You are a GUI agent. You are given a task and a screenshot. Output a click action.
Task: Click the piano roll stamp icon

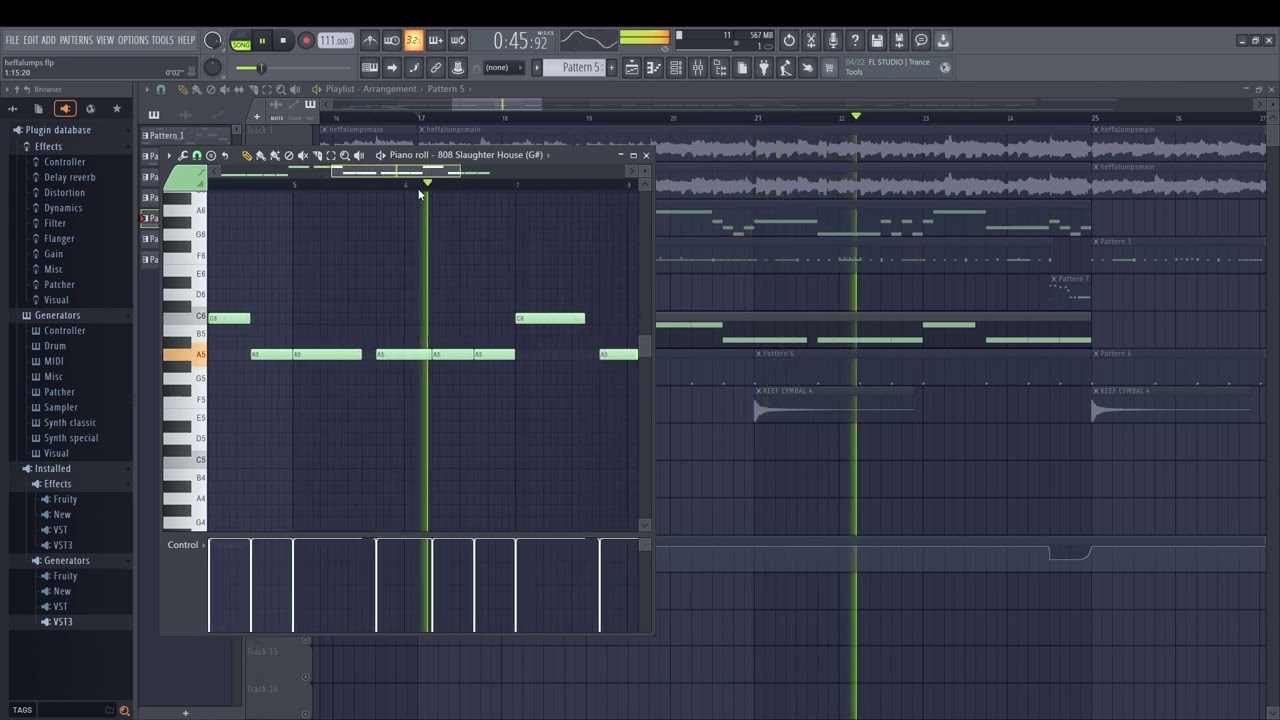[x=211, y=156]
